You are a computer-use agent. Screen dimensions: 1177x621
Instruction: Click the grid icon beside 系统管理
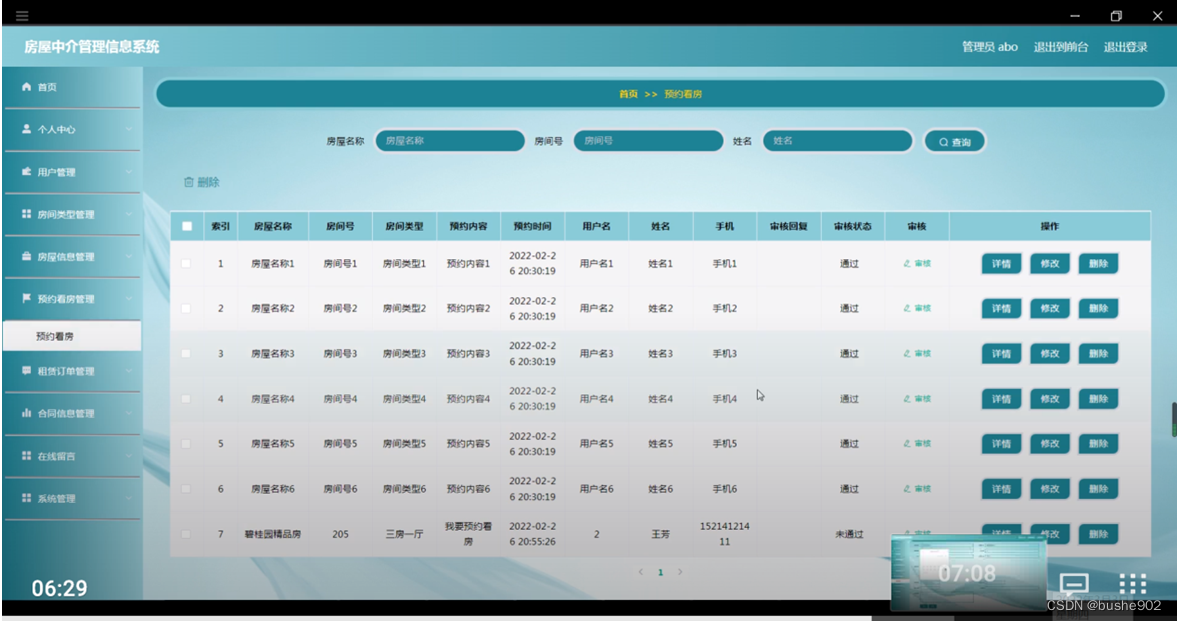[27, 498]
